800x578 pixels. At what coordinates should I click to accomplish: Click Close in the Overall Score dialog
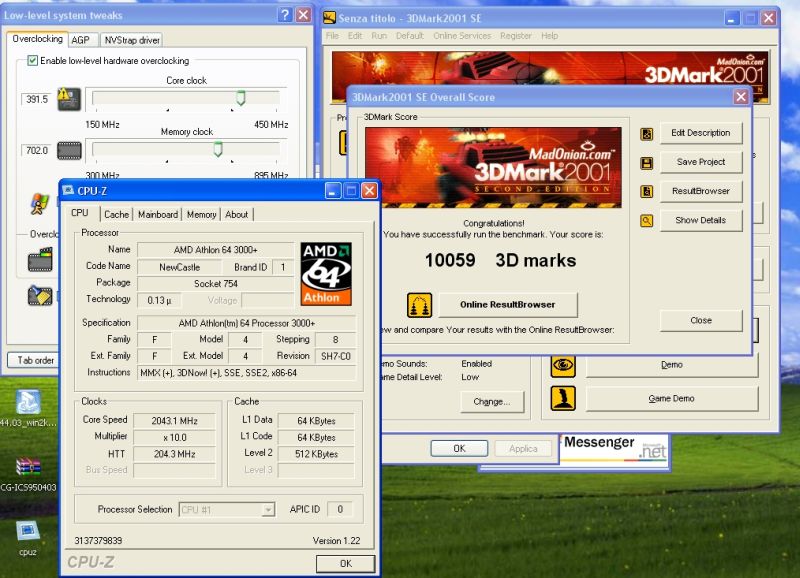[x=701, y=320]
